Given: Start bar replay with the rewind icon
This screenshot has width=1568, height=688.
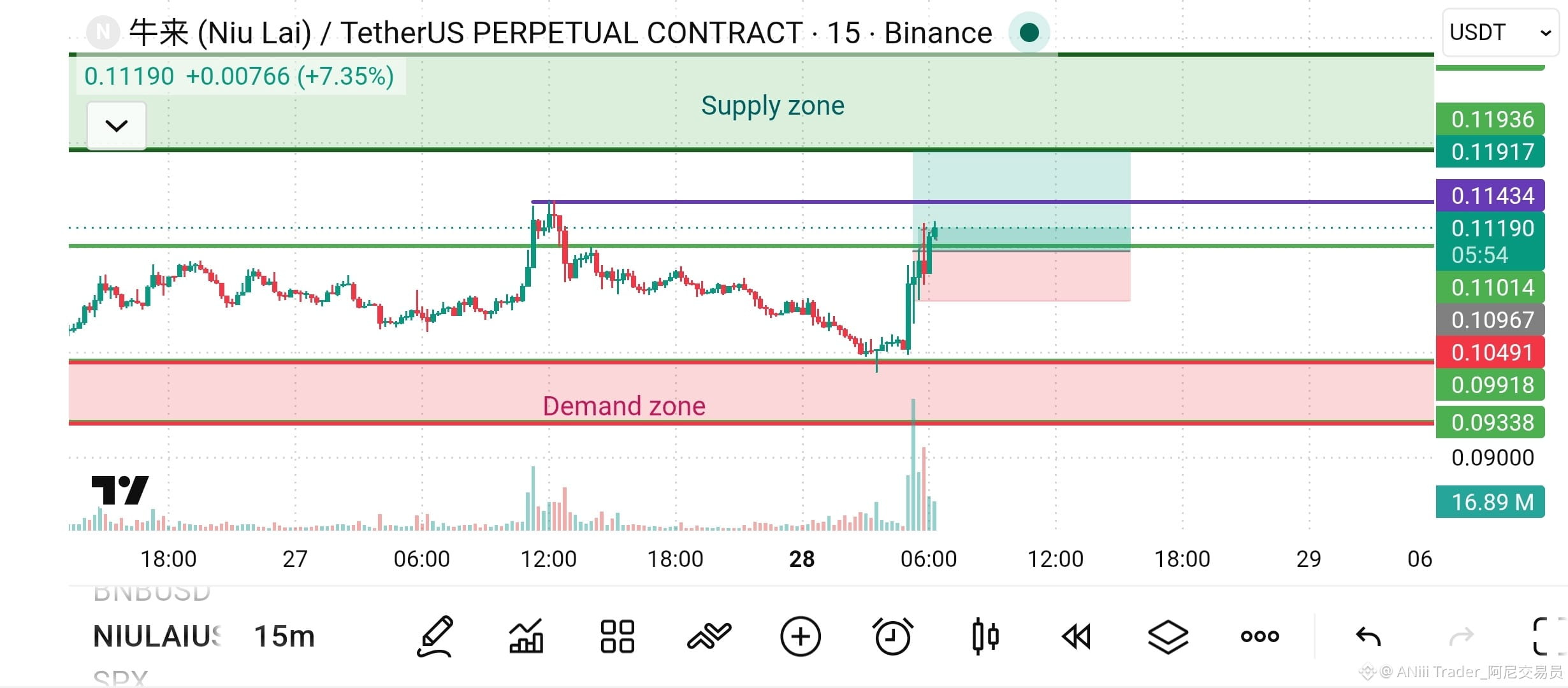Looking at the screenshot, I should tap(1077, 636).
